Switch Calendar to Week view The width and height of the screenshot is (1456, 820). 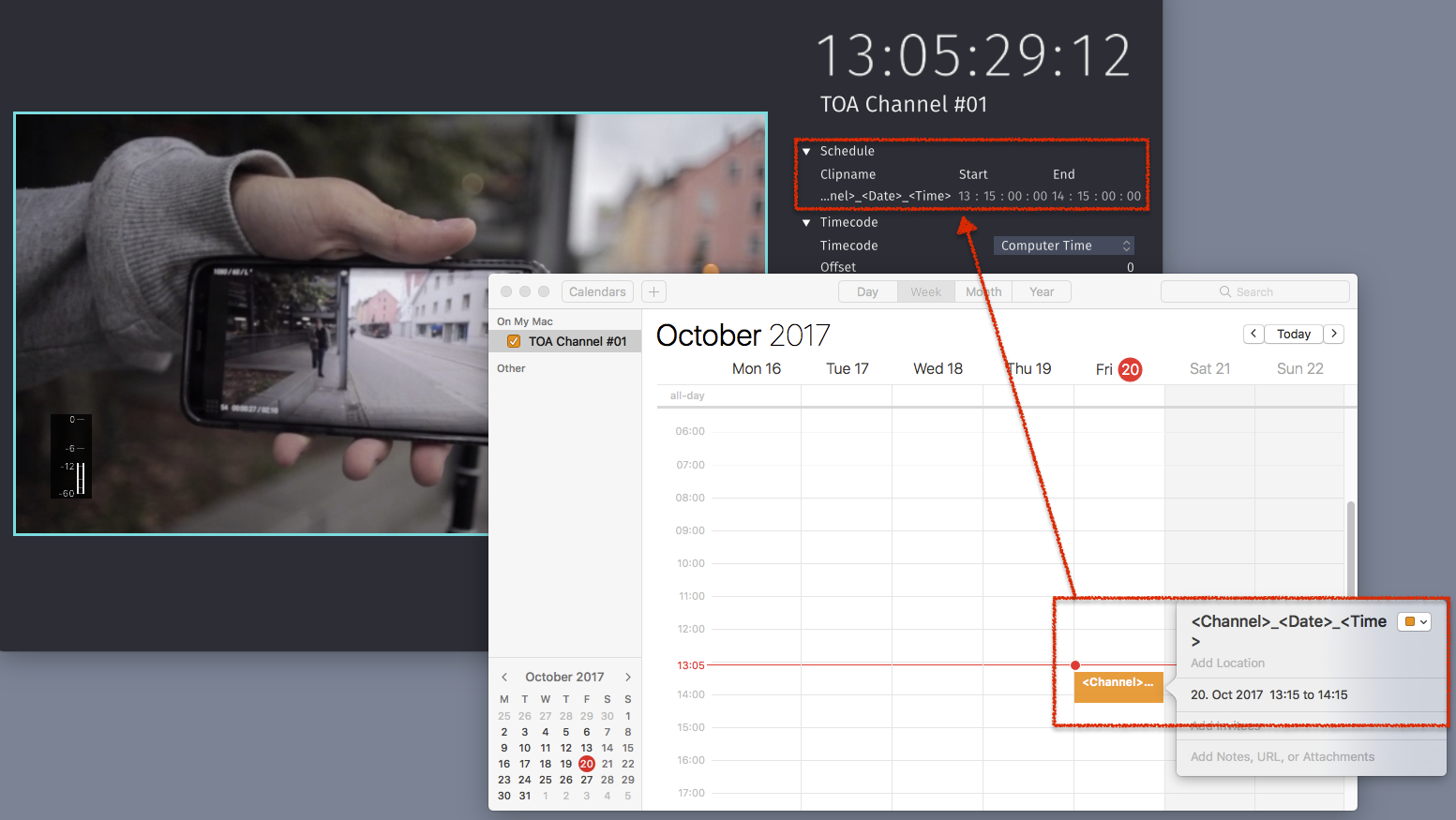[925, 291]
